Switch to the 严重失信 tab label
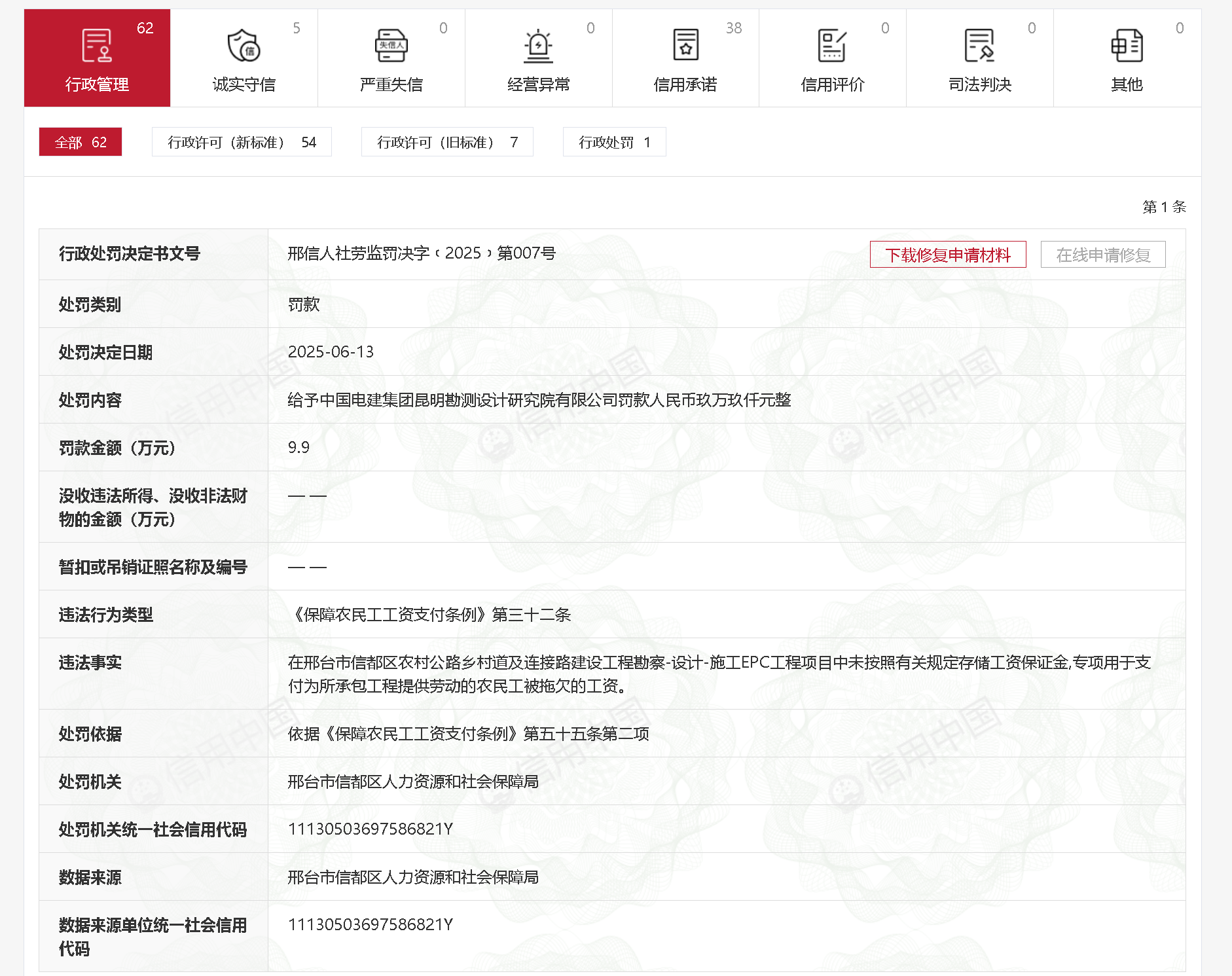The height and width of the screenshot is (976, 1232). [x=391, y=84]
